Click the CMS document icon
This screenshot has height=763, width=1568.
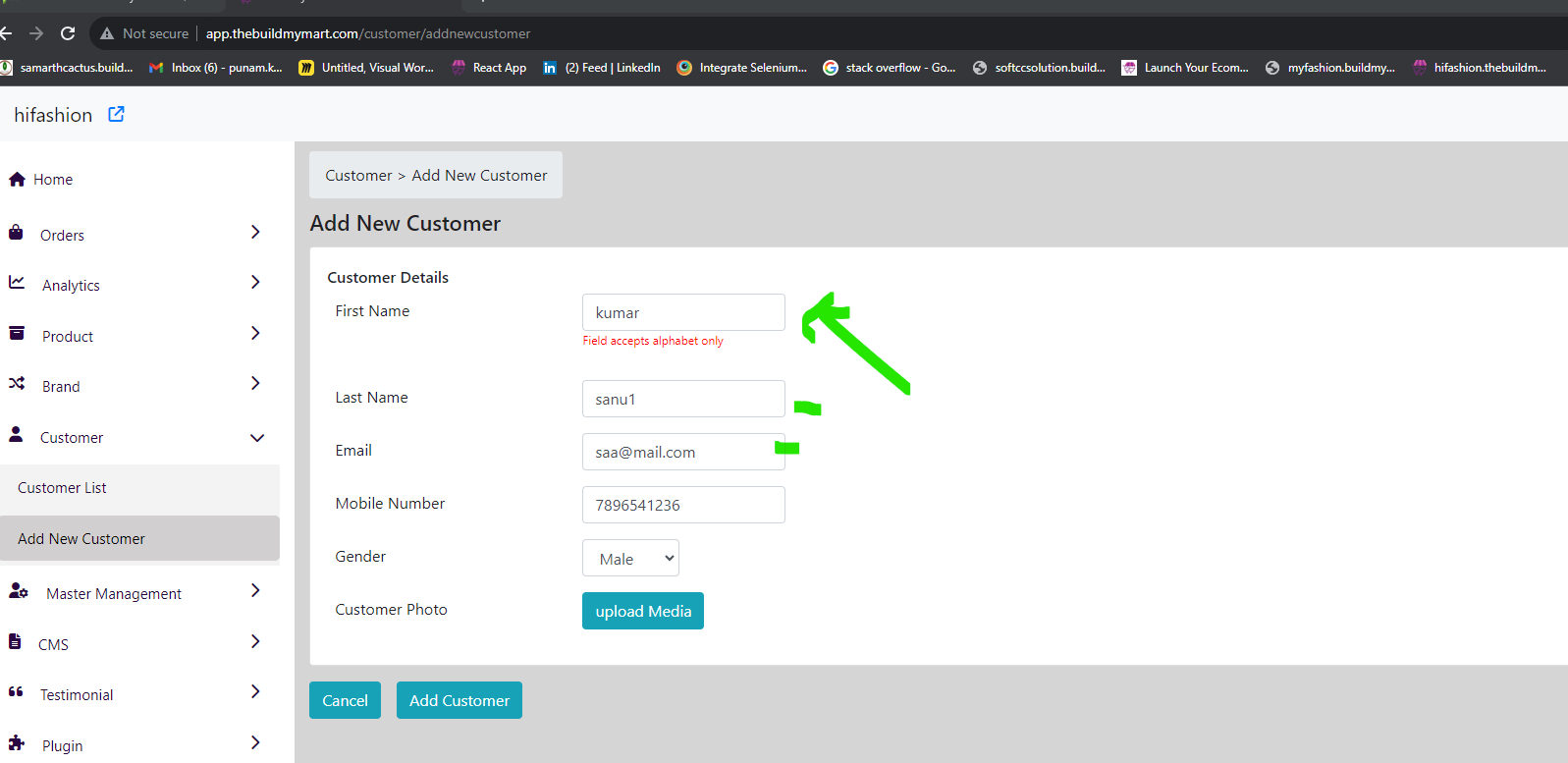point(15,641)
